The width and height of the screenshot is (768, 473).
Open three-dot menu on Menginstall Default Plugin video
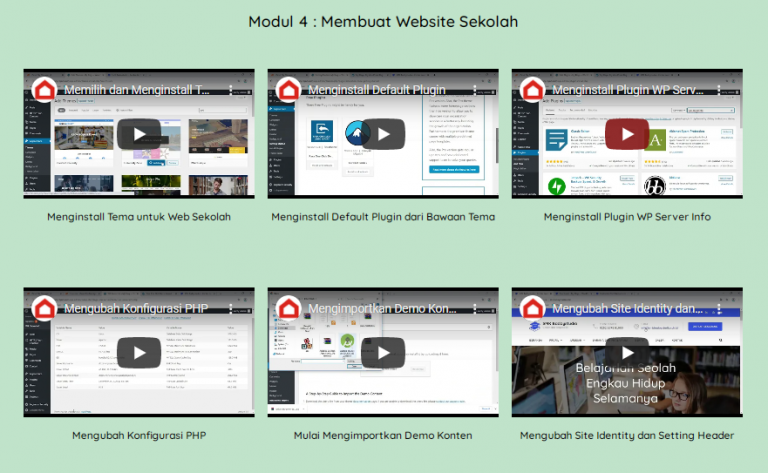click(x=475, y=89)
